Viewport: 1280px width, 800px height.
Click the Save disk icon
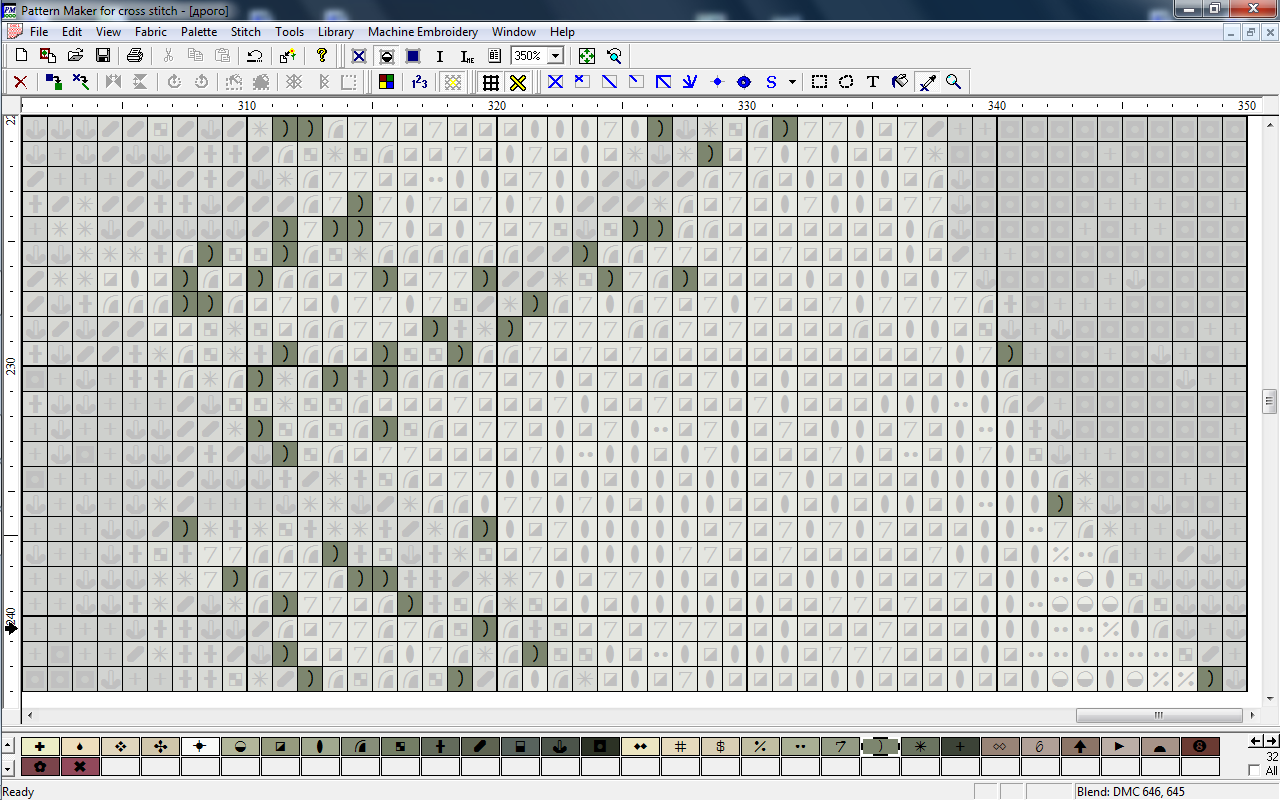pos(102,56)
